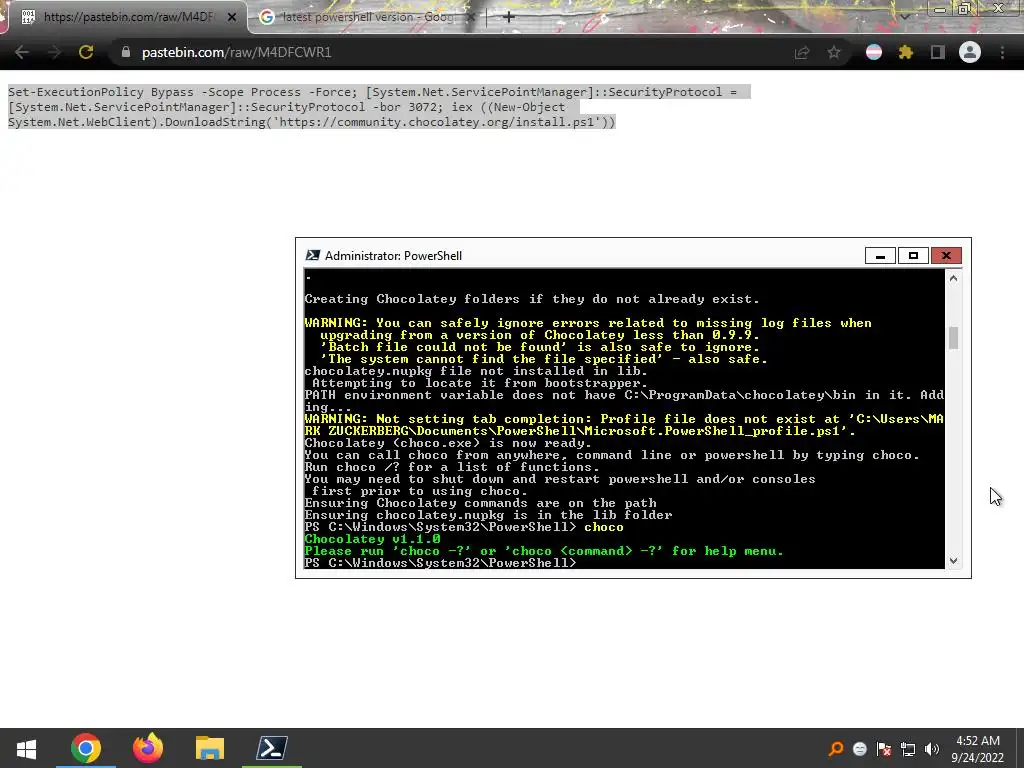Open Action Center flag tray icon
The width and height of the screenshot is (1024, 768).
pos(884,749)
